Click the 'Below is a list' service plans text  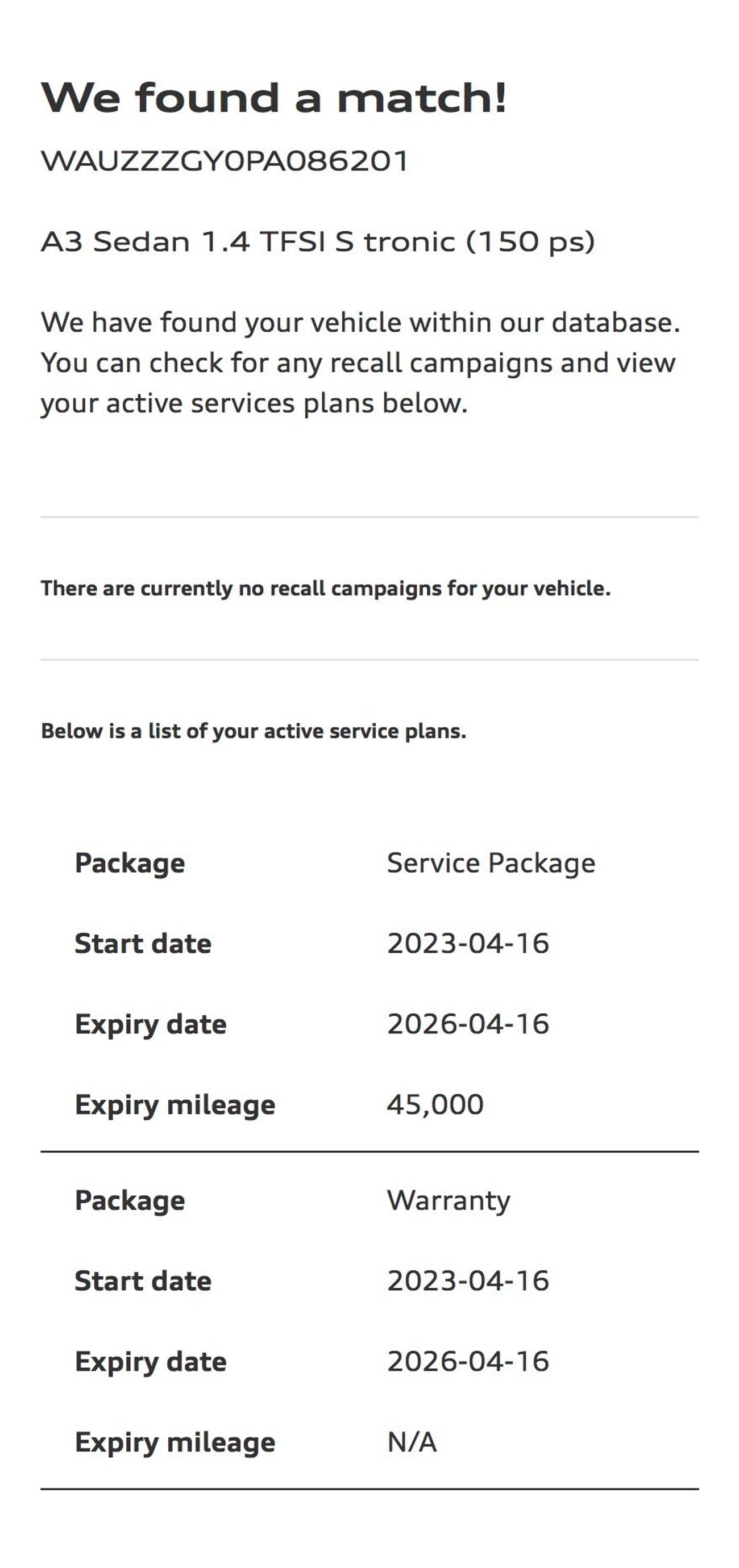[254, 731]
